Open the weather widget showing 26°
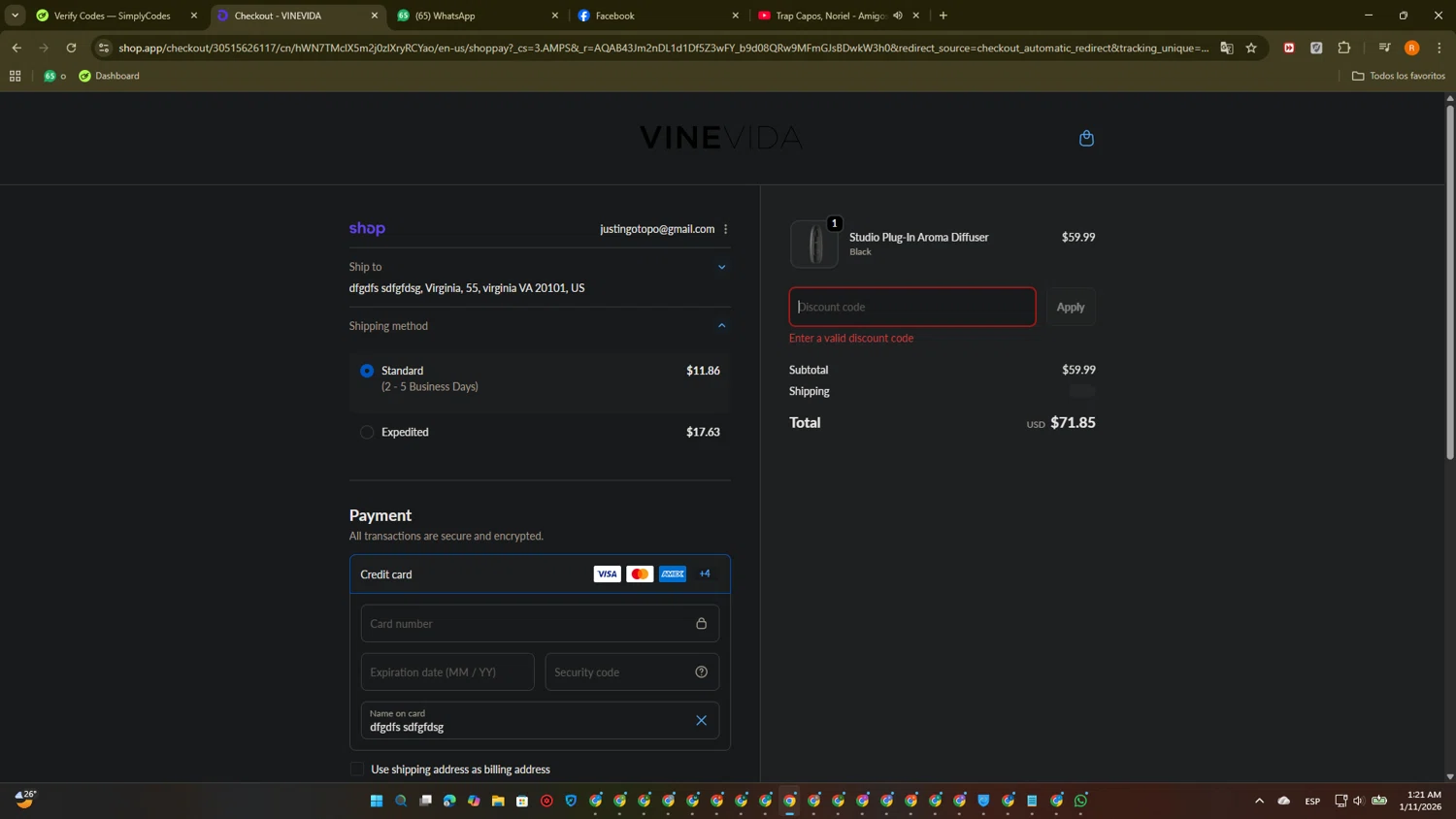This screenshot has width=1456, height=819. point(25,799)
